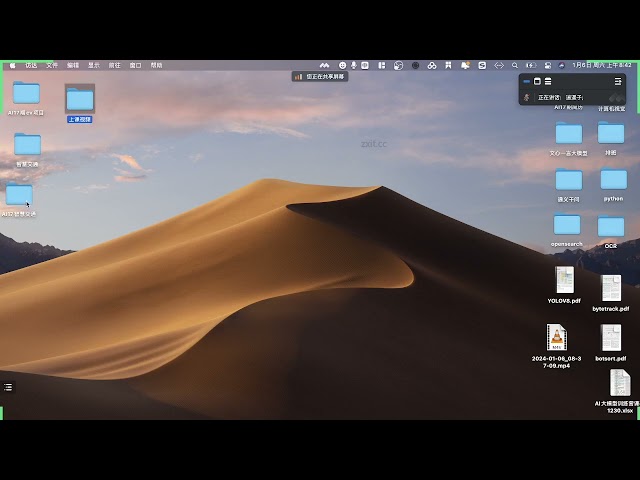Toggle the microphone icon in menu bar
Screen dimensions: 640x480
354,65
